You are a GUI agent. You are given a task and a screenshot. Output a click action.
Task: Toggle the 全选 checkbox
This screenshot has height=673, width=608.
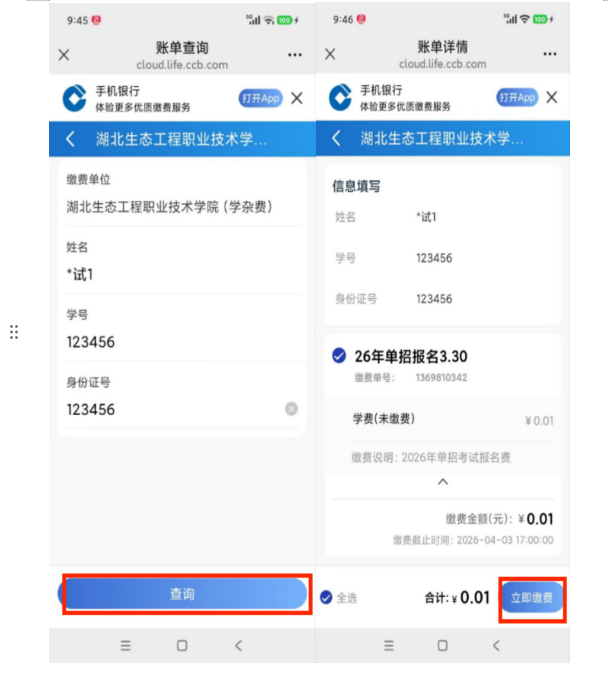[x=326, y=597]
